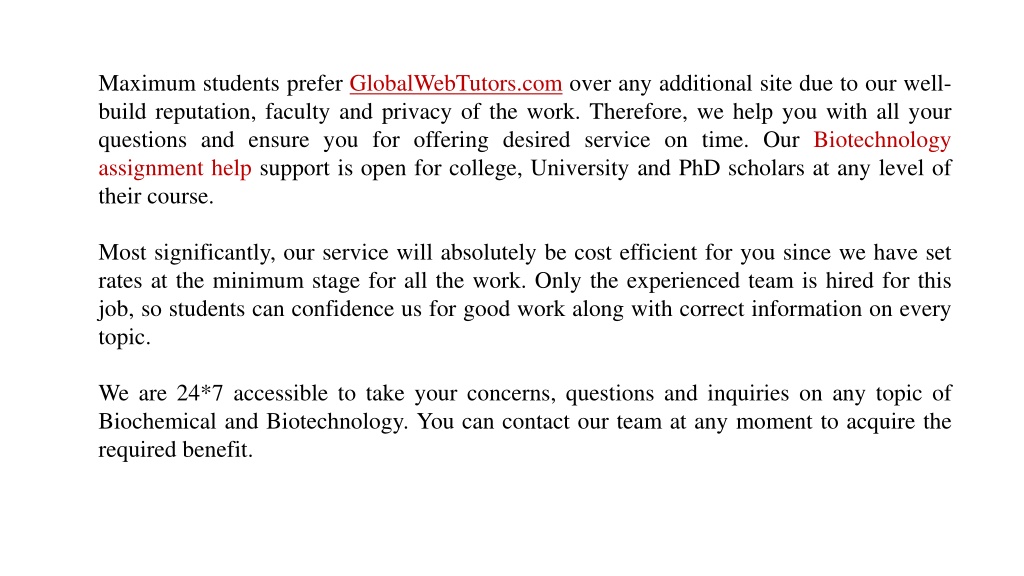Click the word "Biochemical" in last paragraph
1024x576 pixels.
point(157,421)
